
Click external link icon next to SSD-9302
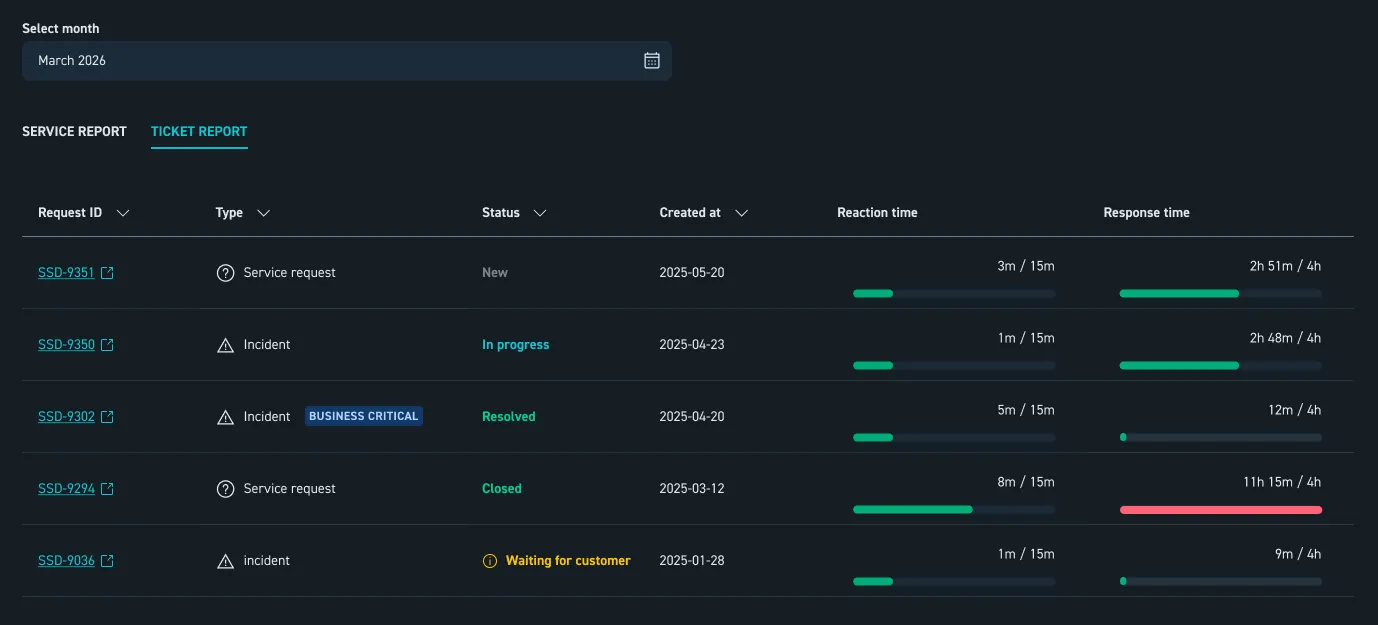point(108,417)
